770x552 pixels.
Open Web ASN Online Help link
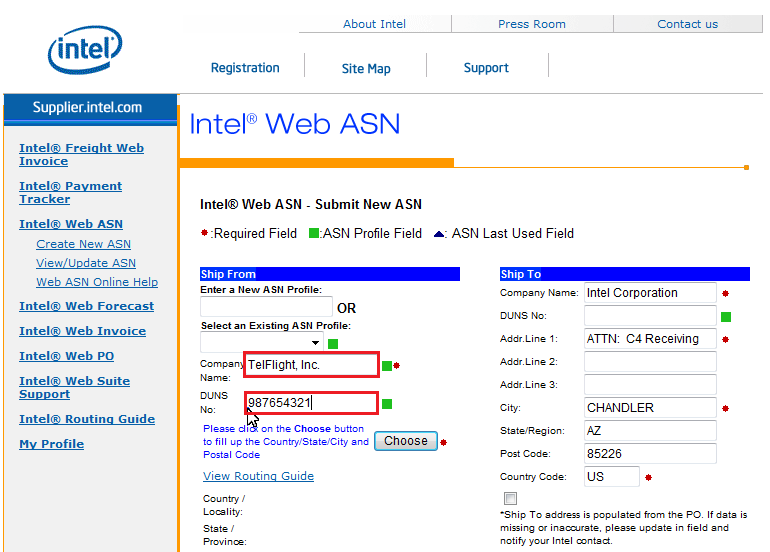(x=97, y=282)
